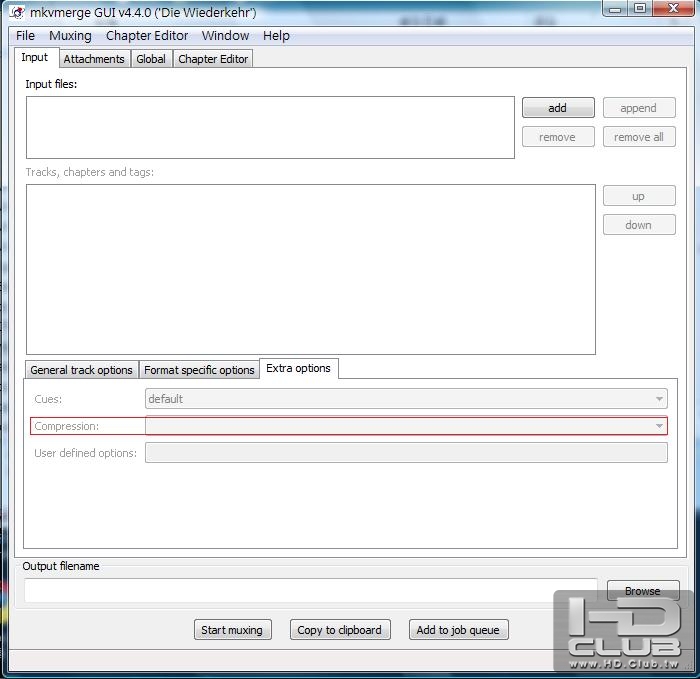
Task: Click the down button for tracks
Action: 639,225
